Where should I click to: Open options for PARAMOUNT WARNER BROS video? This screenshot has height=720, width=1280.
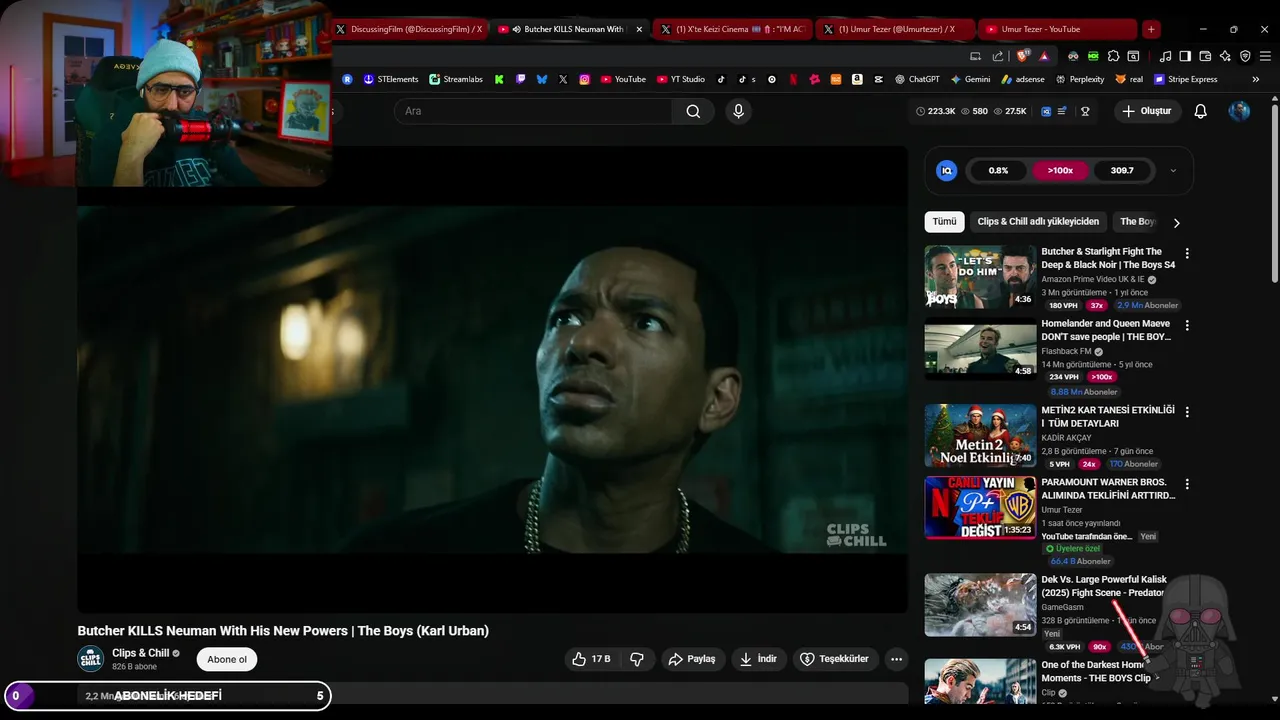pos(1187,484)
